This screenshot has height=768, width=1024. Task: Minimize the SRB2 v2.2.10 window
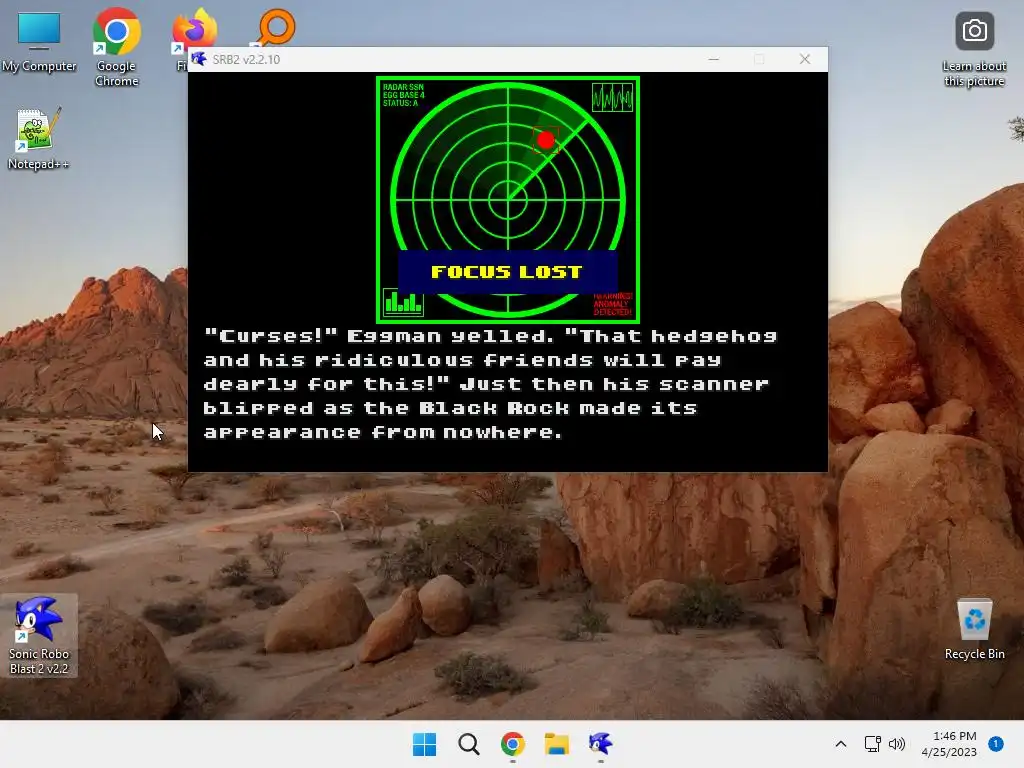pyautogui.click(x=714, y=59)
